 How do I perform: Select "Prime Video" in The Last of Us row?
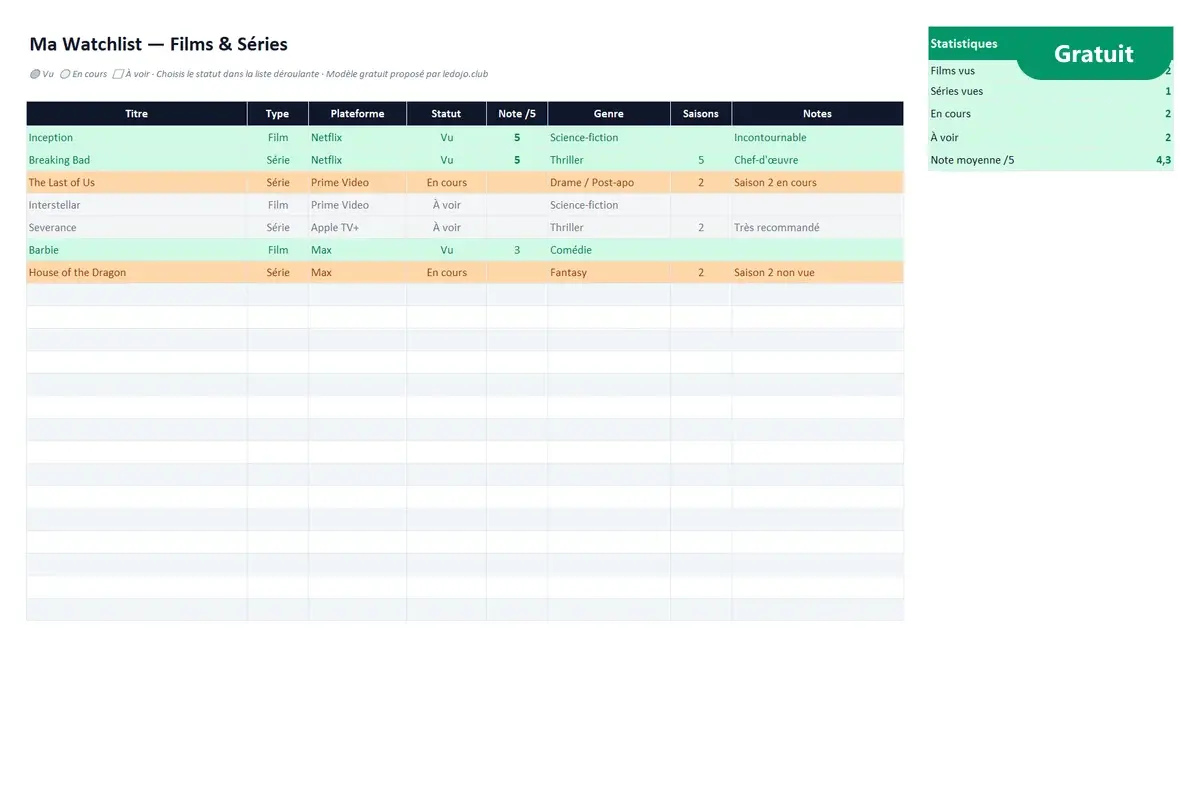point(357,182)
